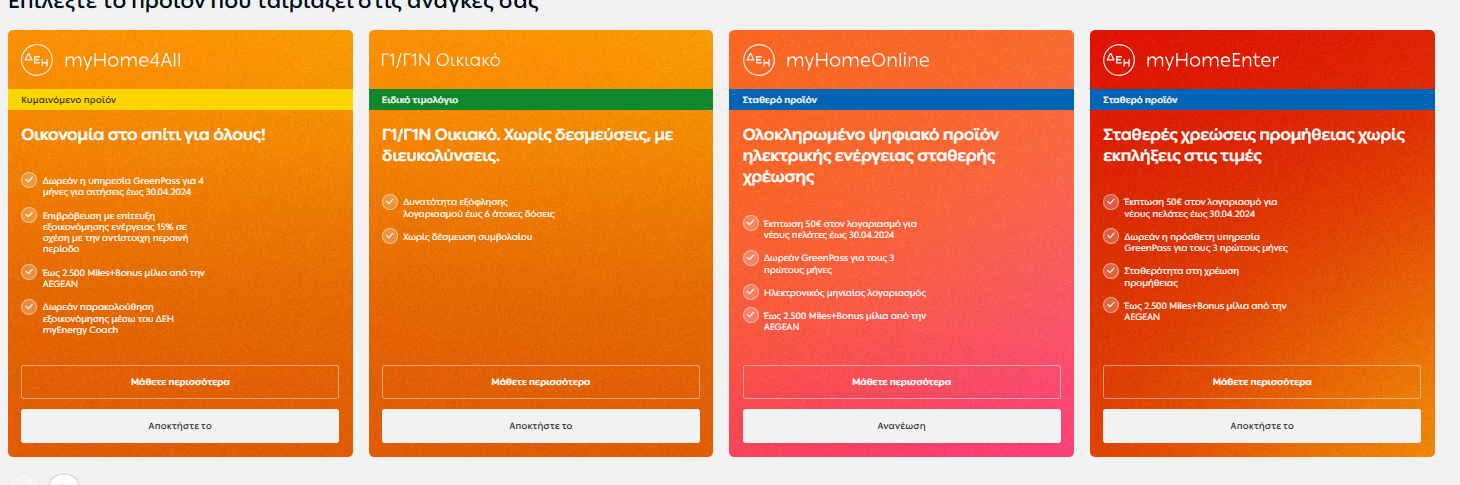Viewport: 1460px width, 485px height.
Task: Click the 'myHomeEnter' card title
Action: tap(1212, 61)
